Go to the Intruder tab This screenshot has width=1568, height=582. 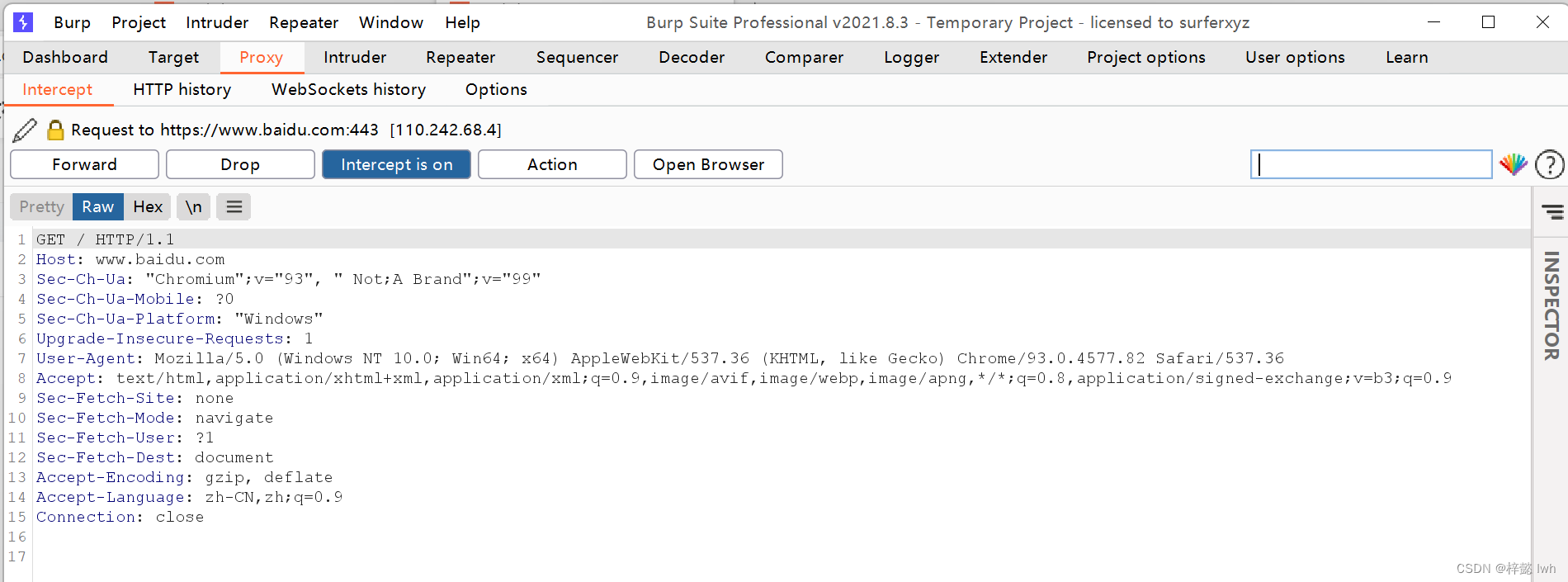pos(355,57)
